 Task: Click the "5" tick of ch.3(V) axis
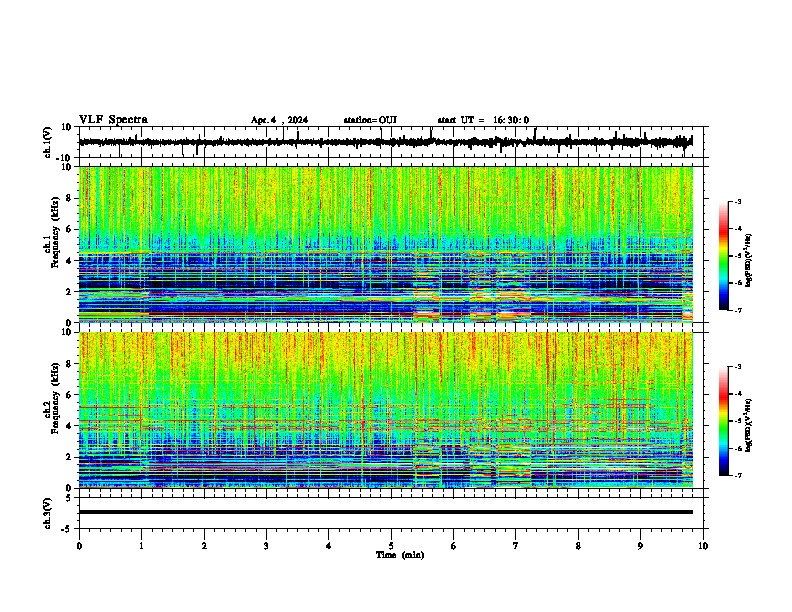69,498
